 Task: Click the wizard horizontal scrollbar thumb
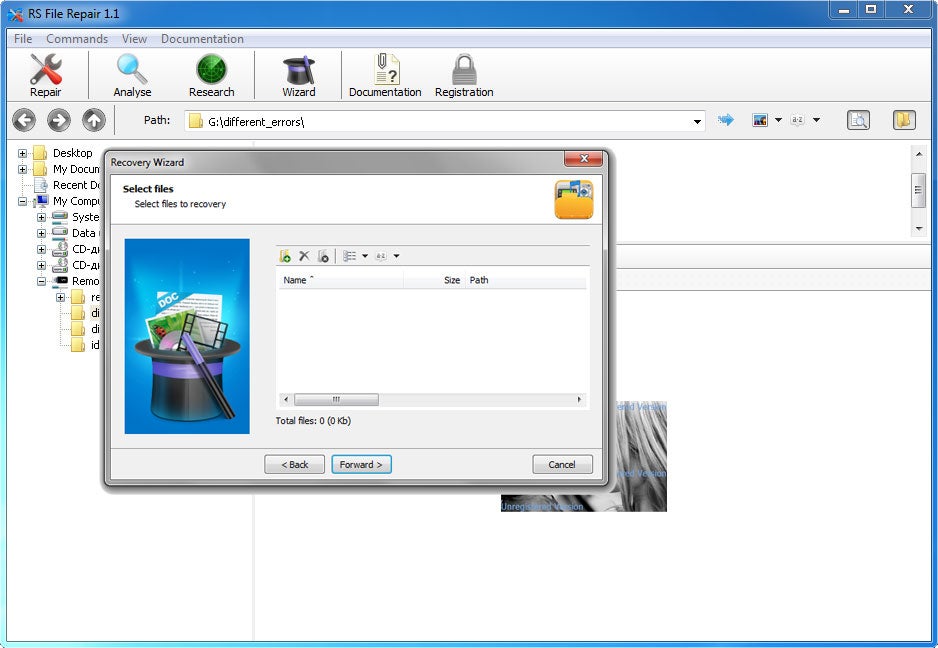336,399
